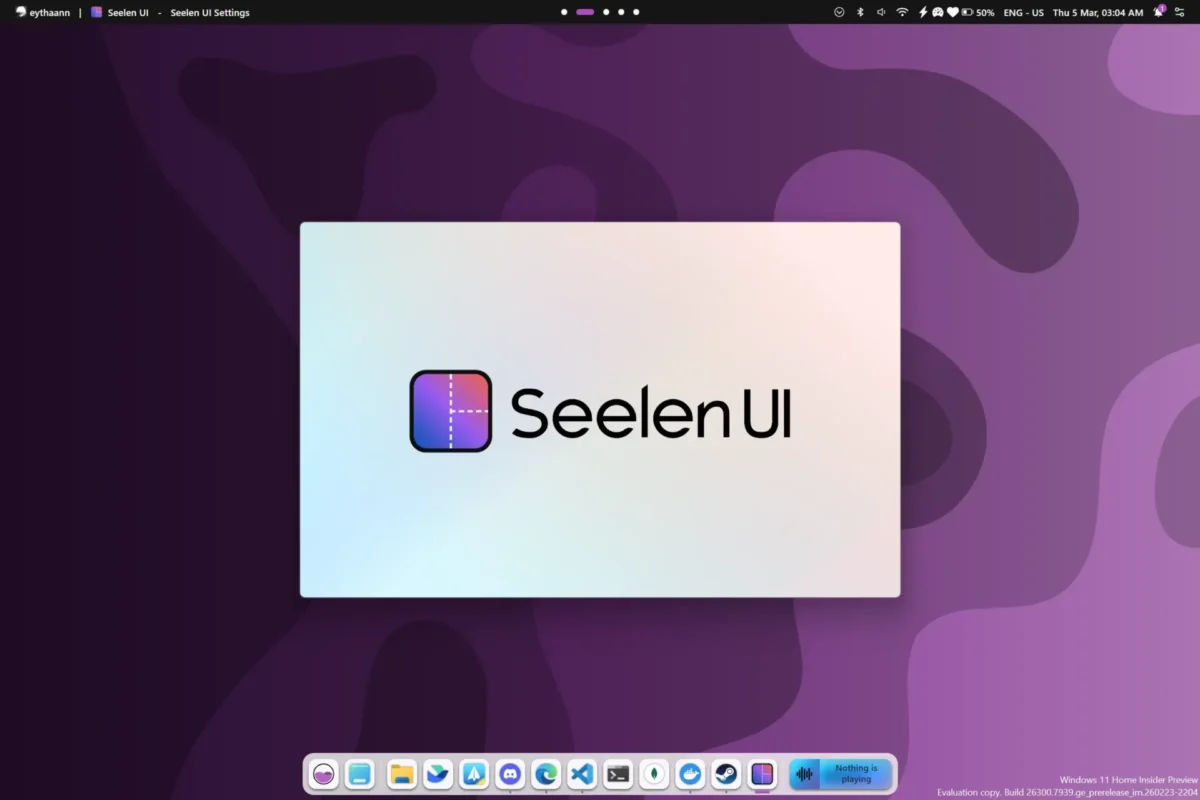Open the 'Nothing is playing' media widget

click(840, 774)
